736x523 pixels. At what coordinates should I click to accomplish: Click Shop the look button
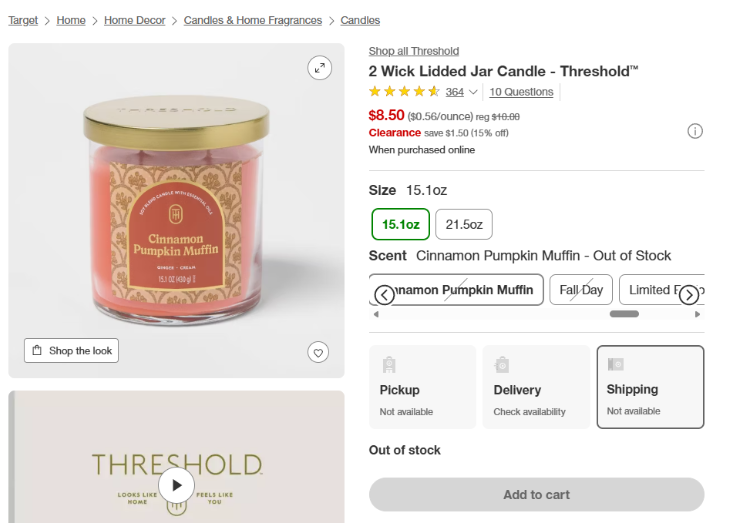71,351
